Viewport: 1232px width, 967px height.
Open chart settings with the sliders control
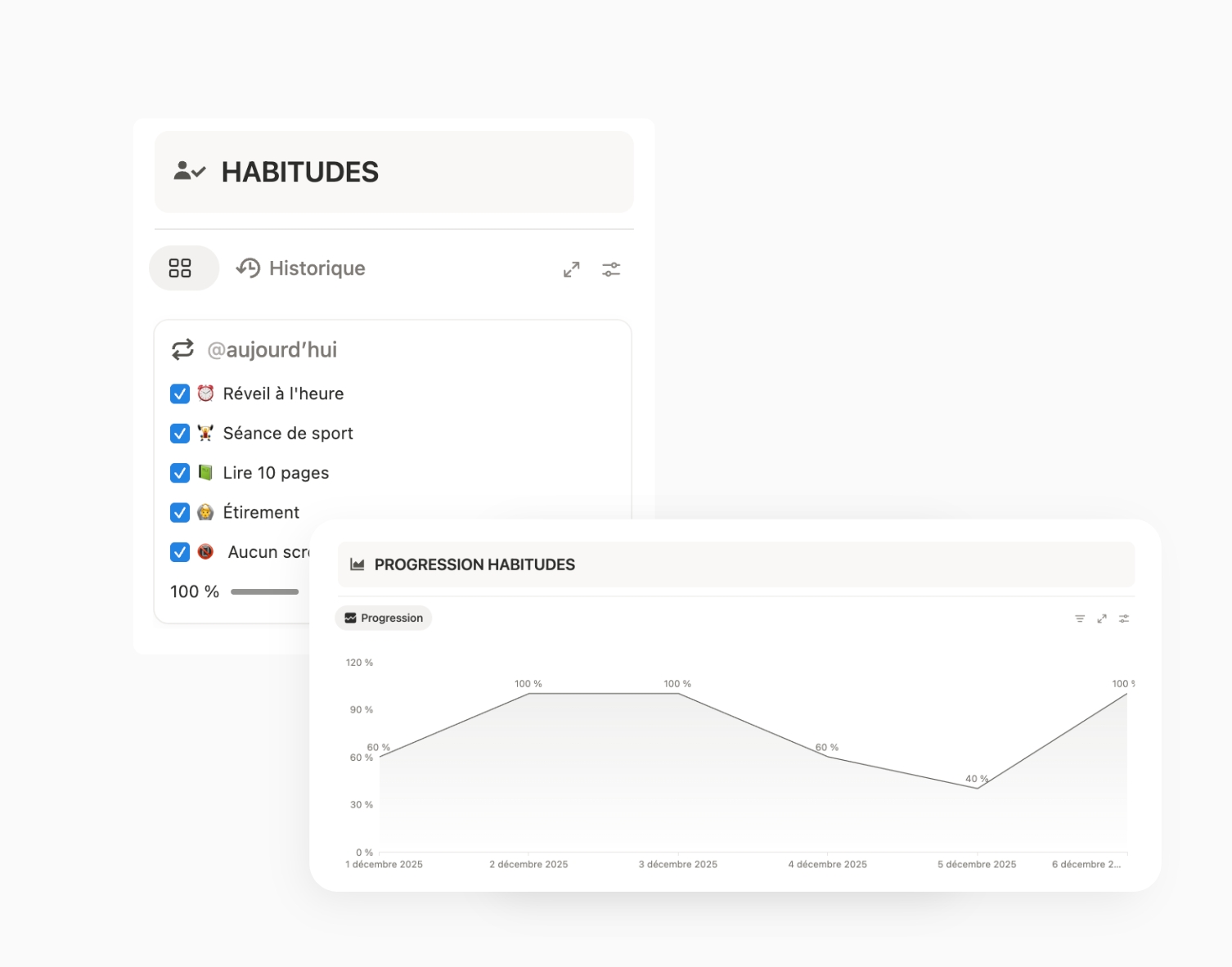coord(1124,618)
